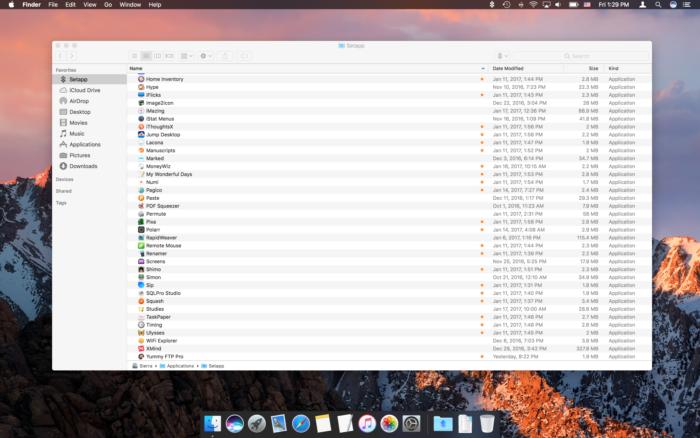Open the Trash in the Dock
The width and height of the screenshot is (700, 438).
(x=487, y=423)
